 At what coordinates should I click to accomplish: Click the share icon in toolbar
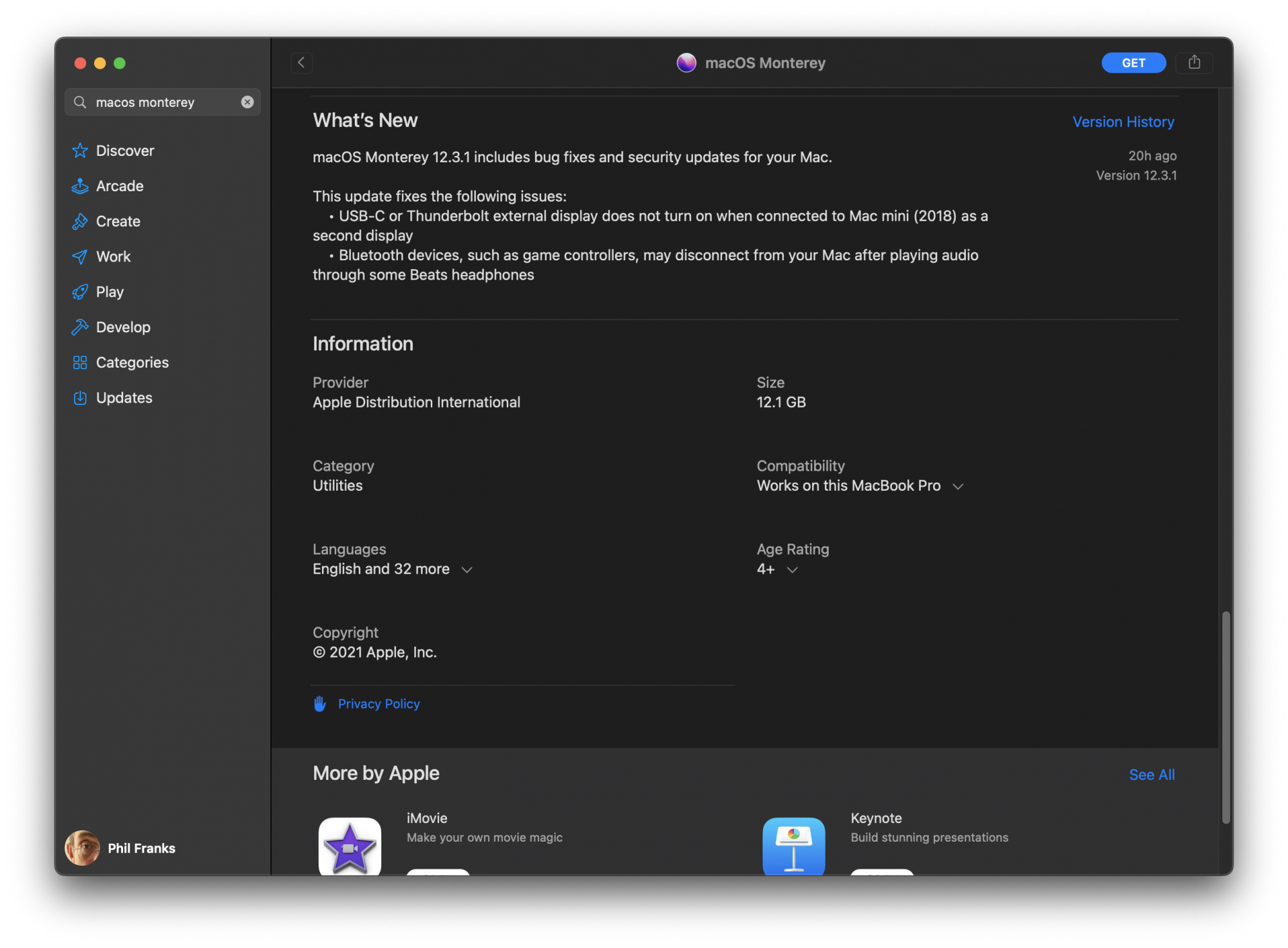coord(1194,62)
